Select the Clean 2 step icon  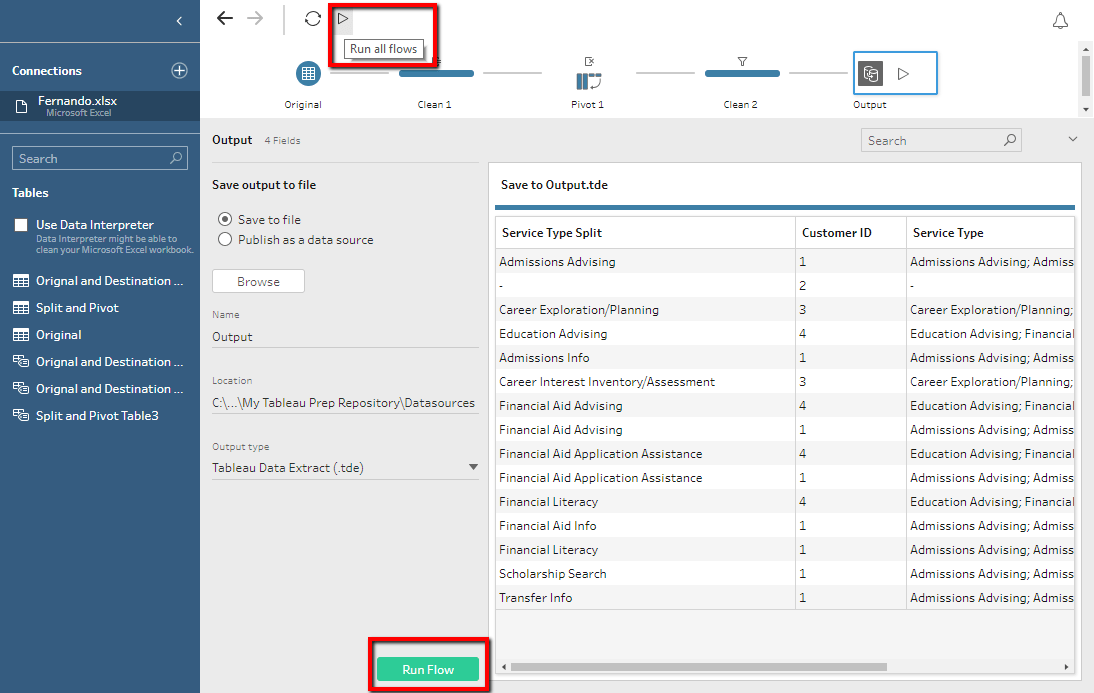click(x=741, y=73)
